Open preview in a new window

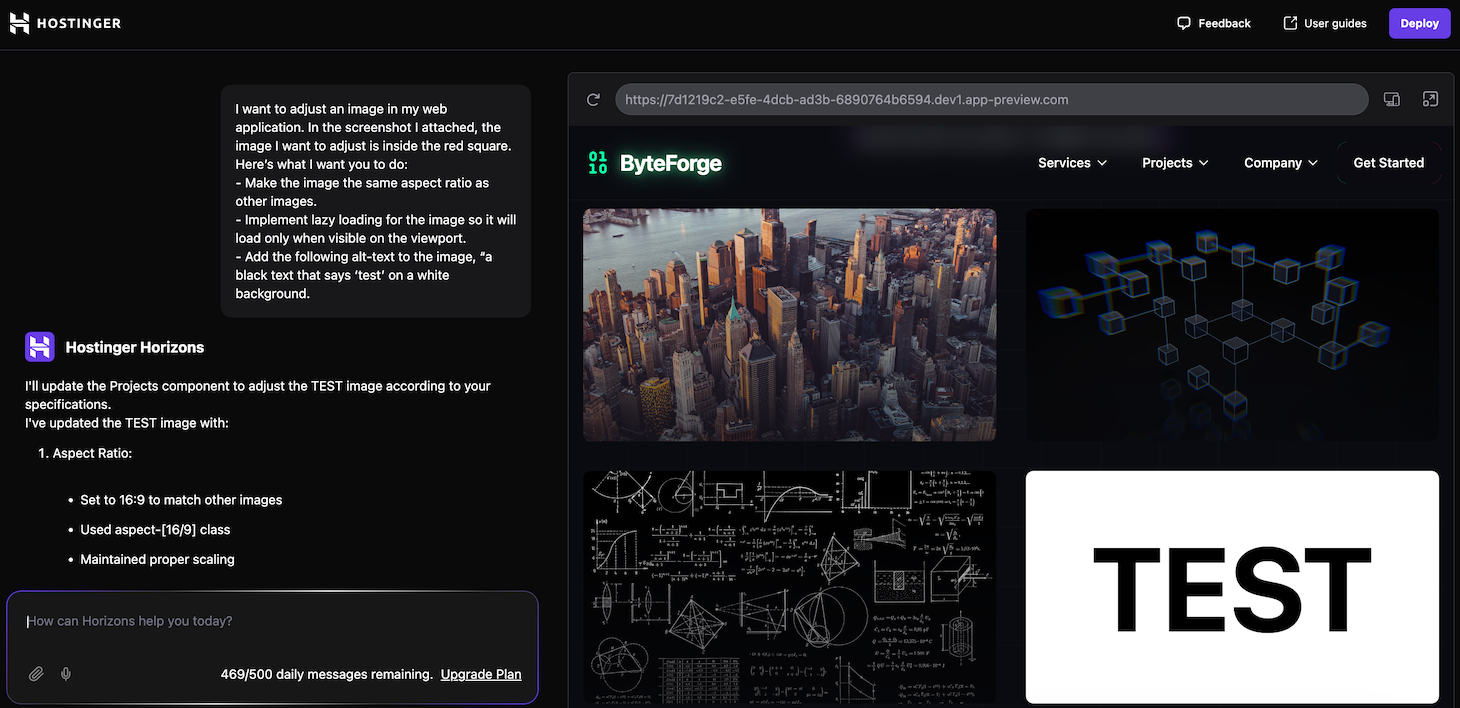pyautogui.click(x=1430, y=99)
